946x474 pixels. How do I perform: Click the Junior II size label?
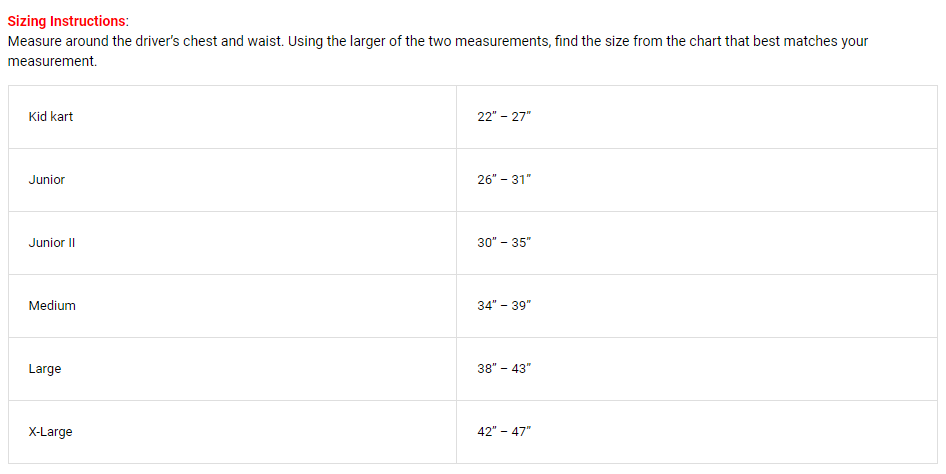pos(52,243)
